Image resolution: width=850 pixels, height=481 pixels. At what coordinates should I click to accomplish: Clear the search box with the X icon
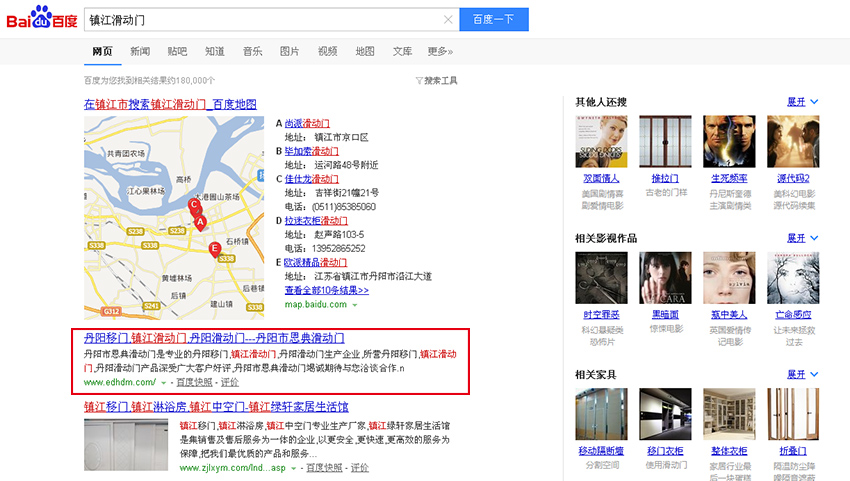(x=448, y=20)
